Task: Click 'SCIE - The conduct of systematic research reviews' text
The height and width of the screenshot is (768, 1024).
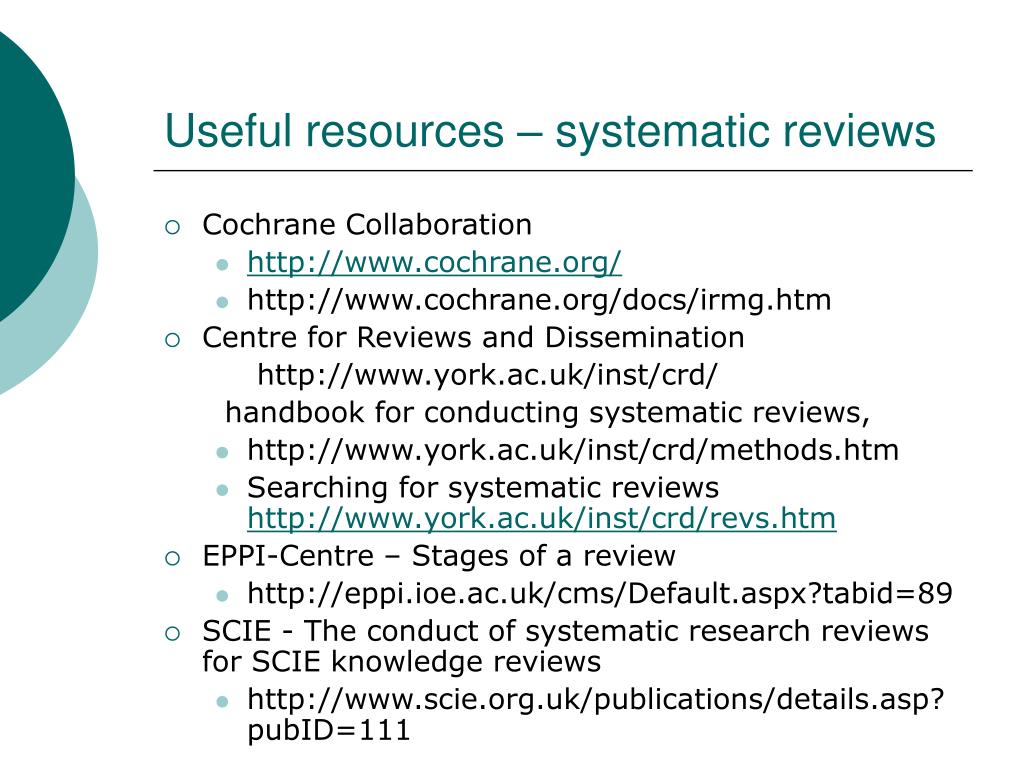Action: click(566, 632)
